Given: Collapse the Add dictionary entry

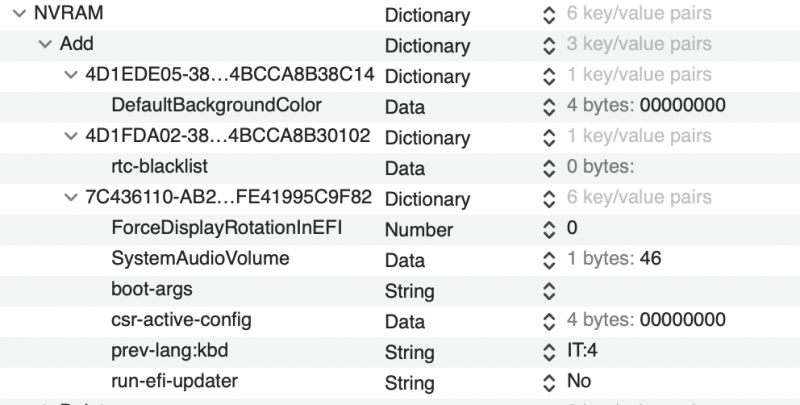Looking at the screenshot, I should (x=44, y=45).
